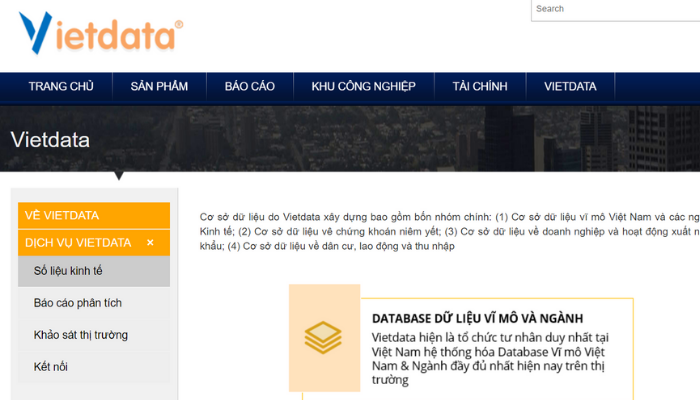Open the SẢN PHẨM menu

pos(159,87)
